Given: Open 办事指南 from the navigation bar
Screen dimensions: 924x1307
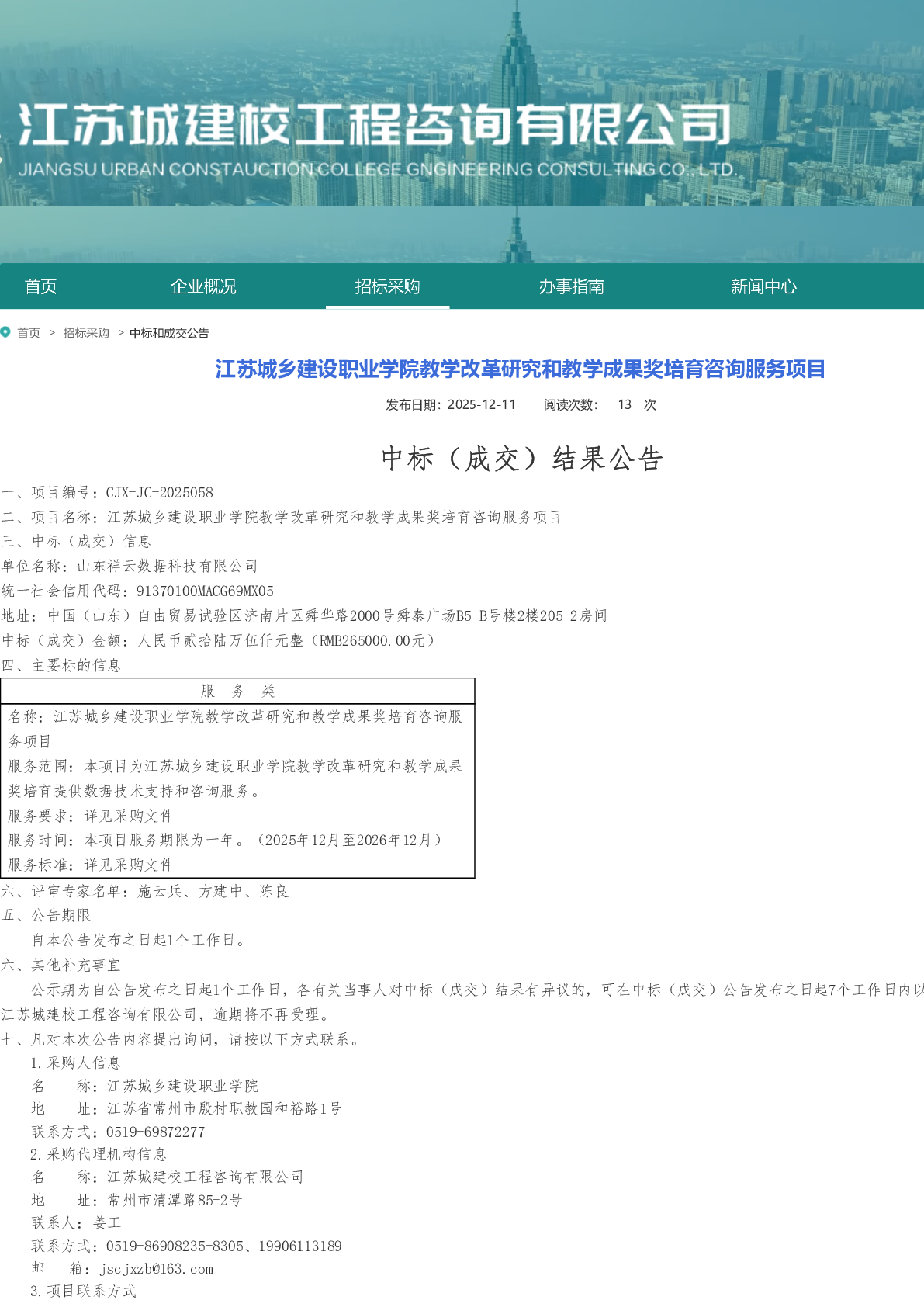Looking at the screenshot, I should (571, 286).
